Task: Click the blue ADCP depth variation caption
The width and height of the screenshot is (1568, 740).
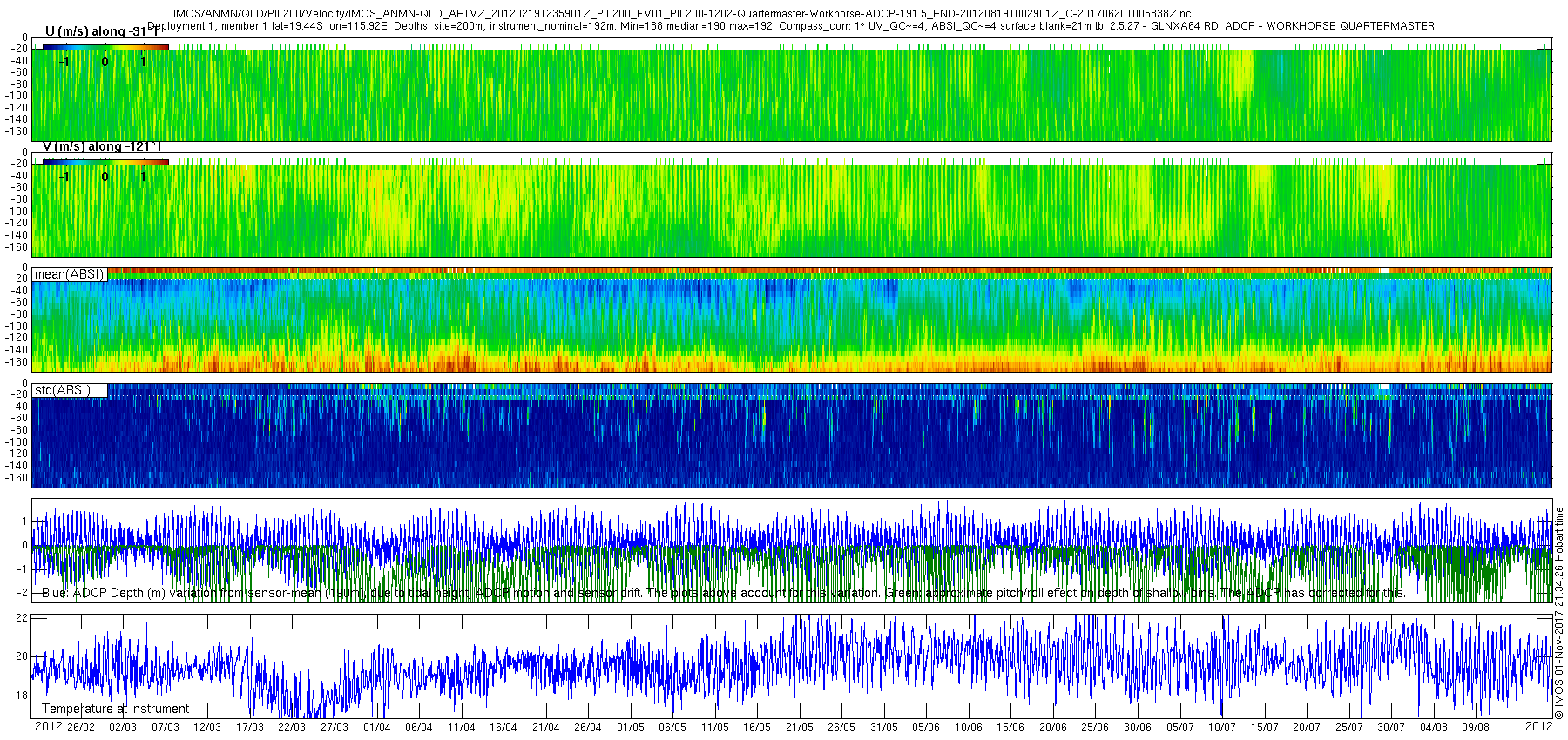Action: (723, 593)
